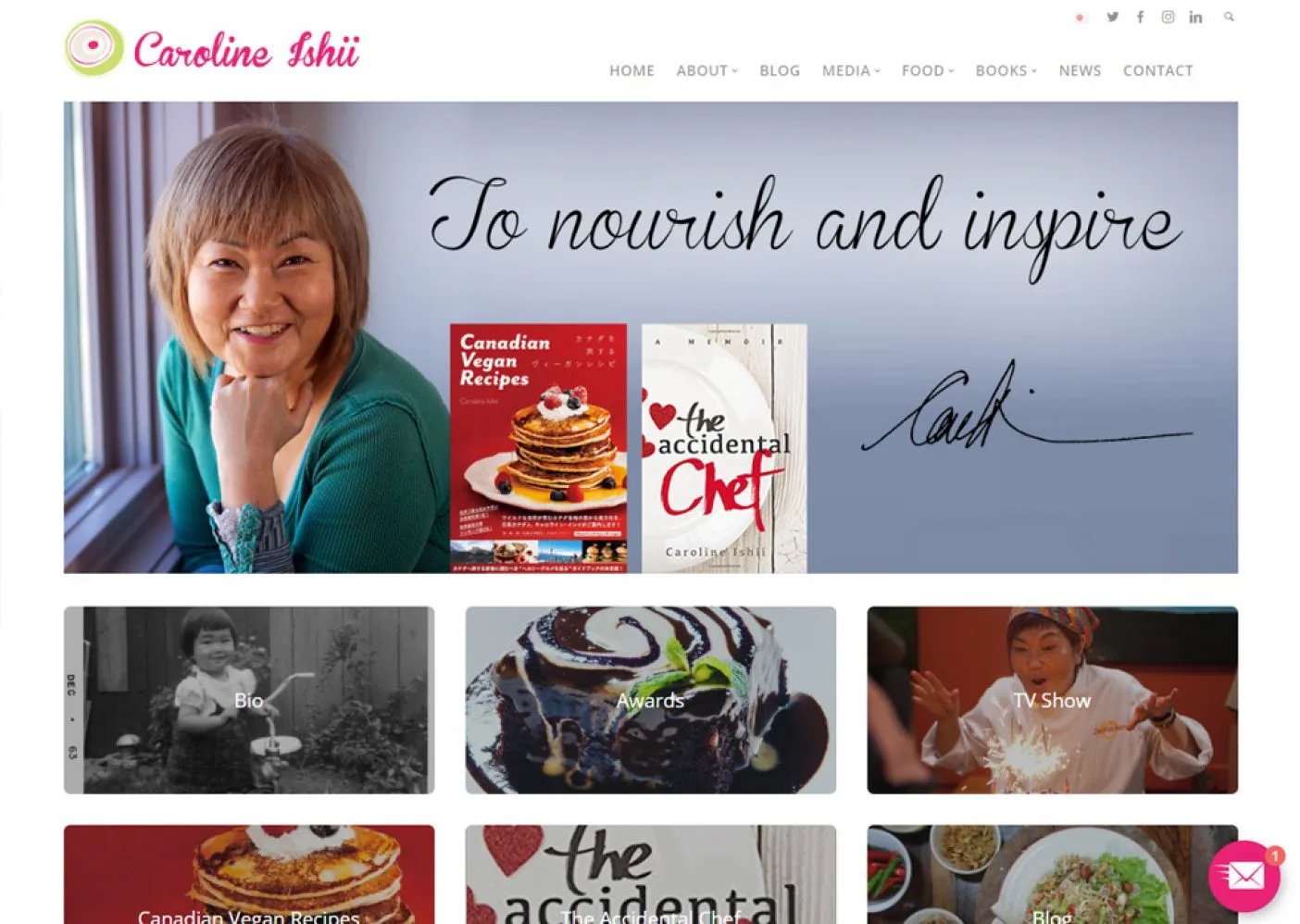Expand the Food dropdown menu
The height and width of the screenshot is (924, 1300).
(x=927, y=70)
